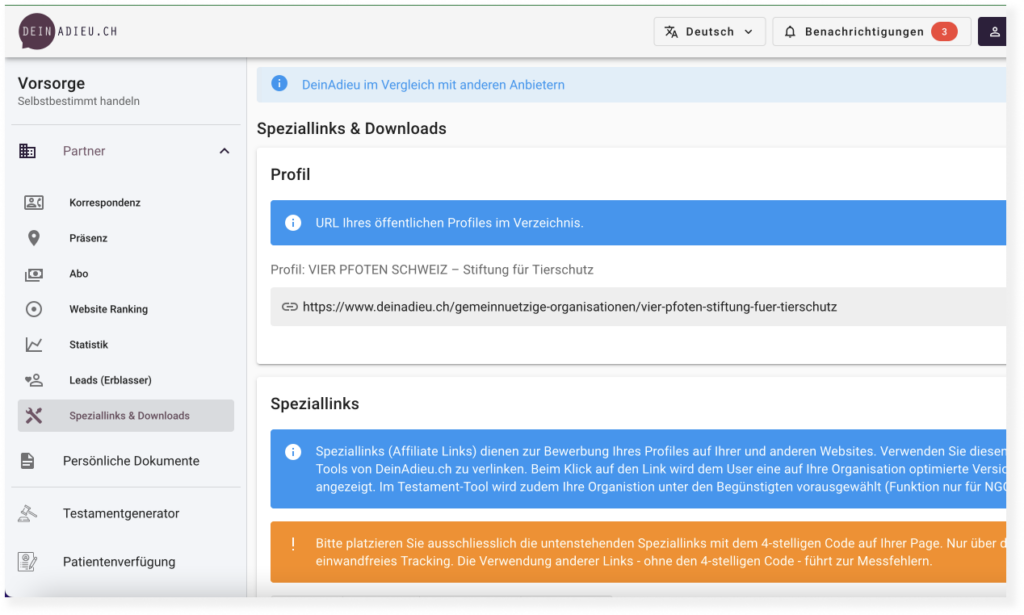The image size is (1024, 615).
Task: Click the DeinAdieu im Vergleich link
Action: pos(433,85)
